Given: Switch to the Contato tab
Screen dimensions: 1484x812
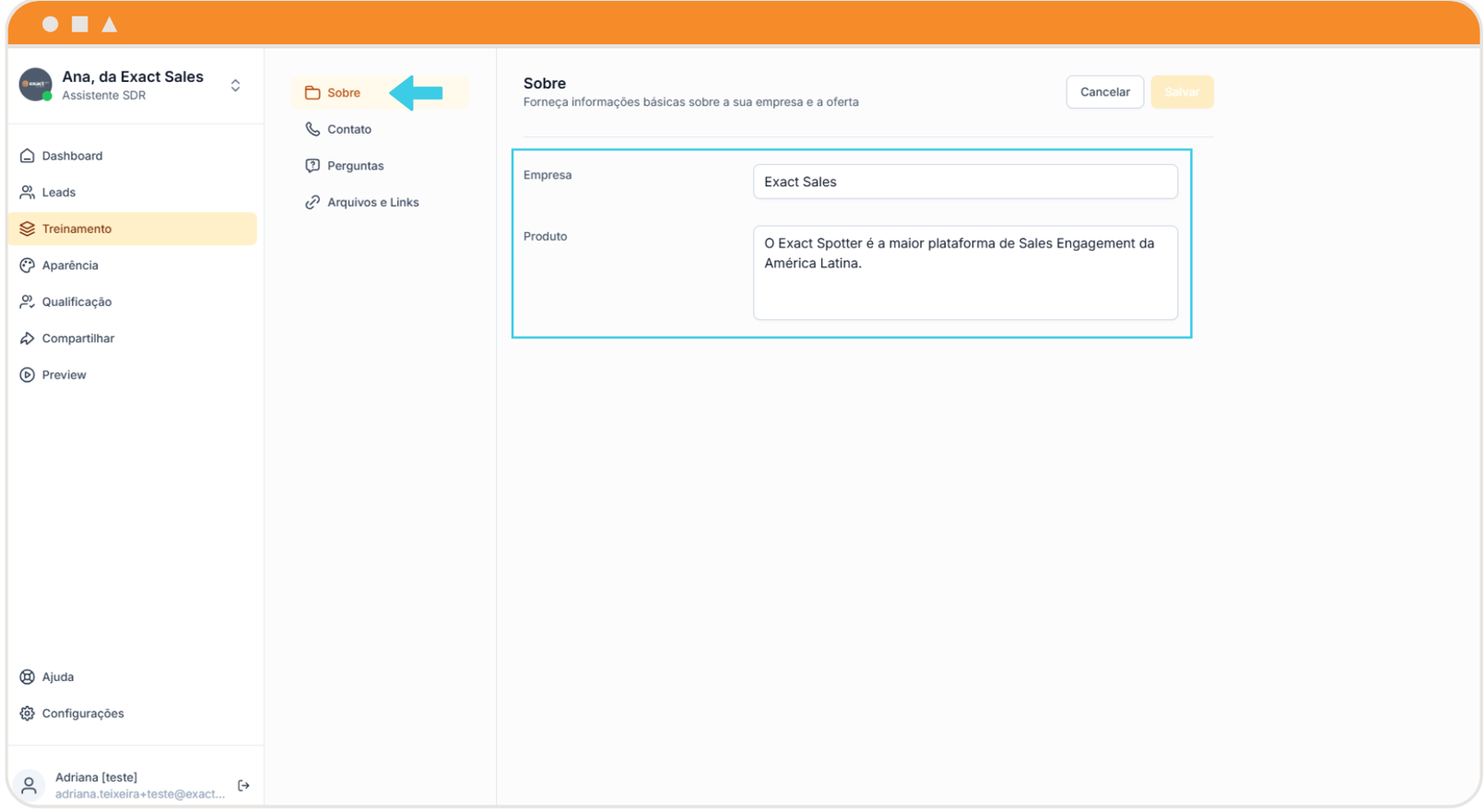Looking at the screenshot, I should tap(381, 130).
